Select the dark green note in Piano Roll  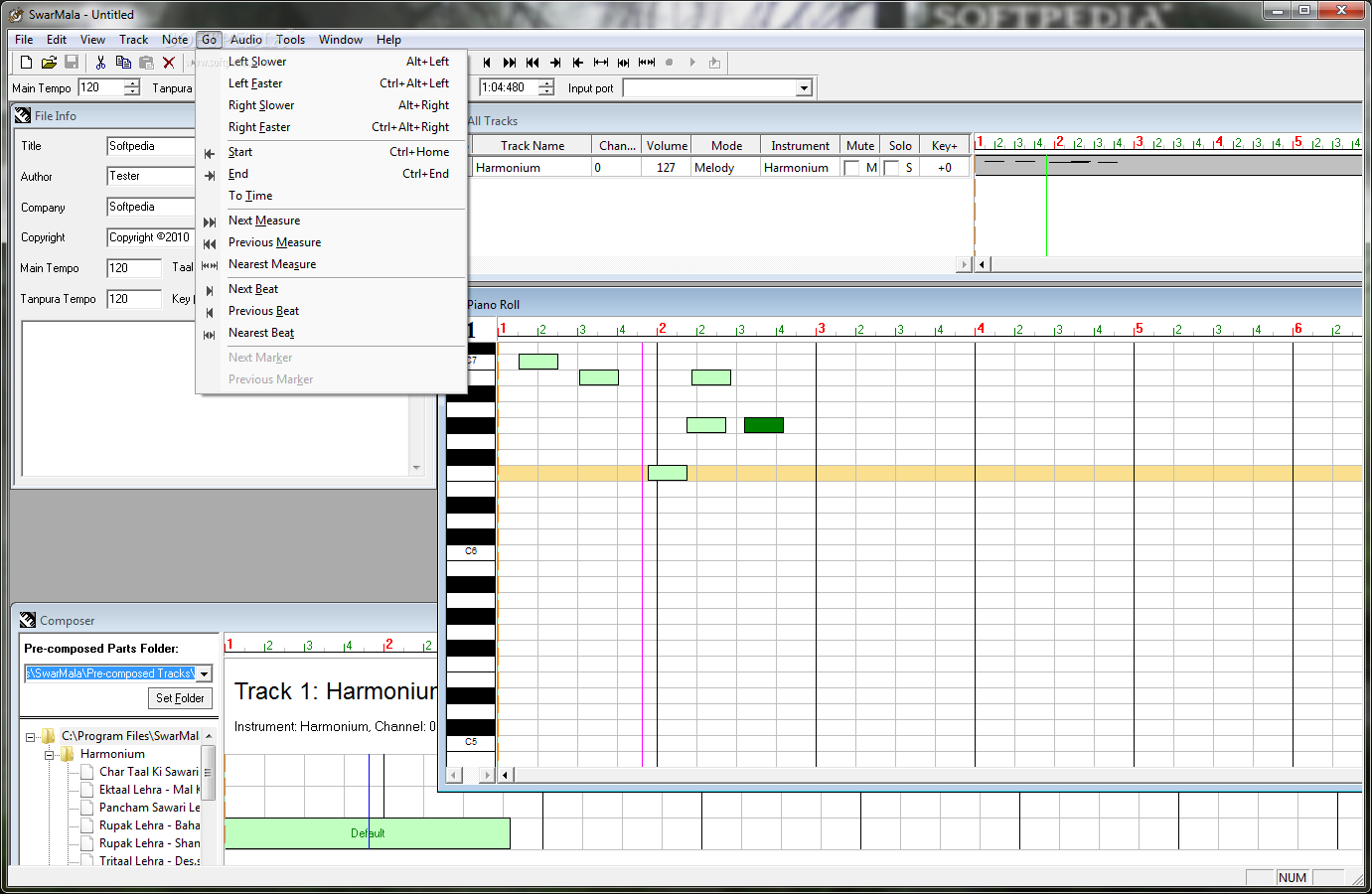point(764,425)
